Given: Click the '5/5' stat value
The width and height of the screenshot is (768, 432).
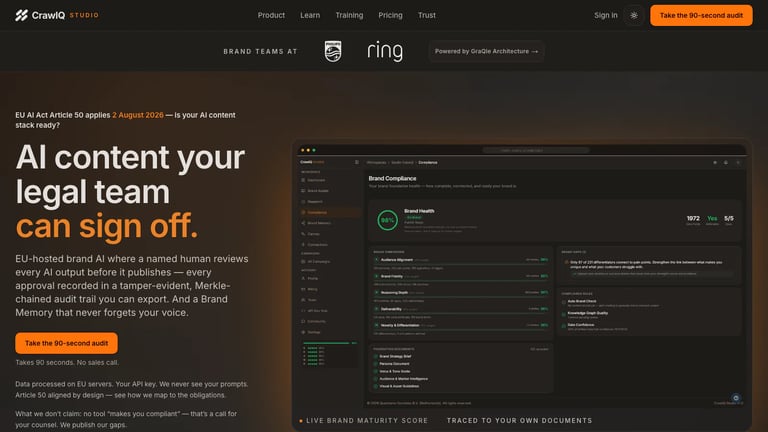Looking at the screenshot, I should (729, 218).
